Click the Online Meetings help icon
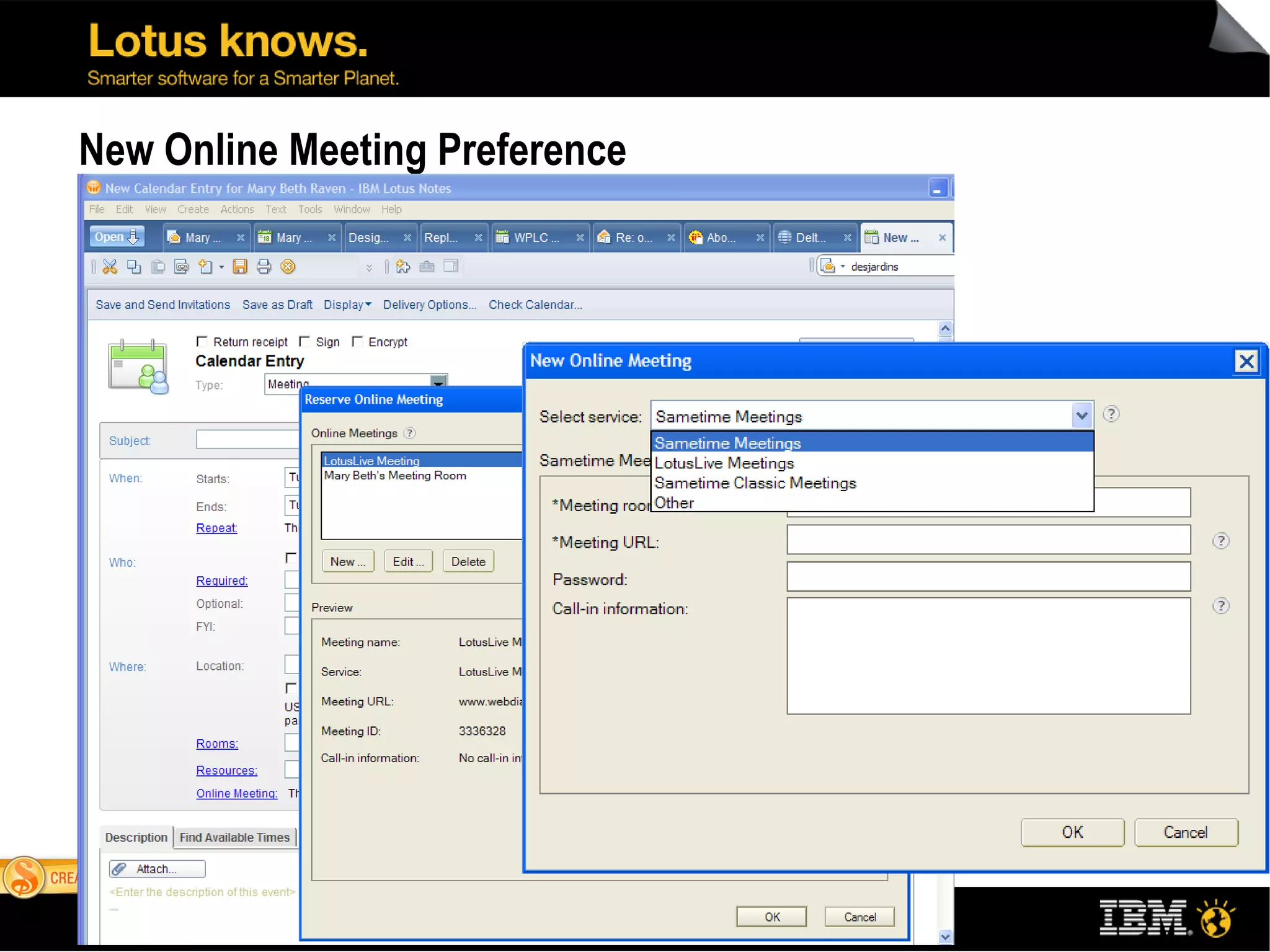 coord(409,433)
